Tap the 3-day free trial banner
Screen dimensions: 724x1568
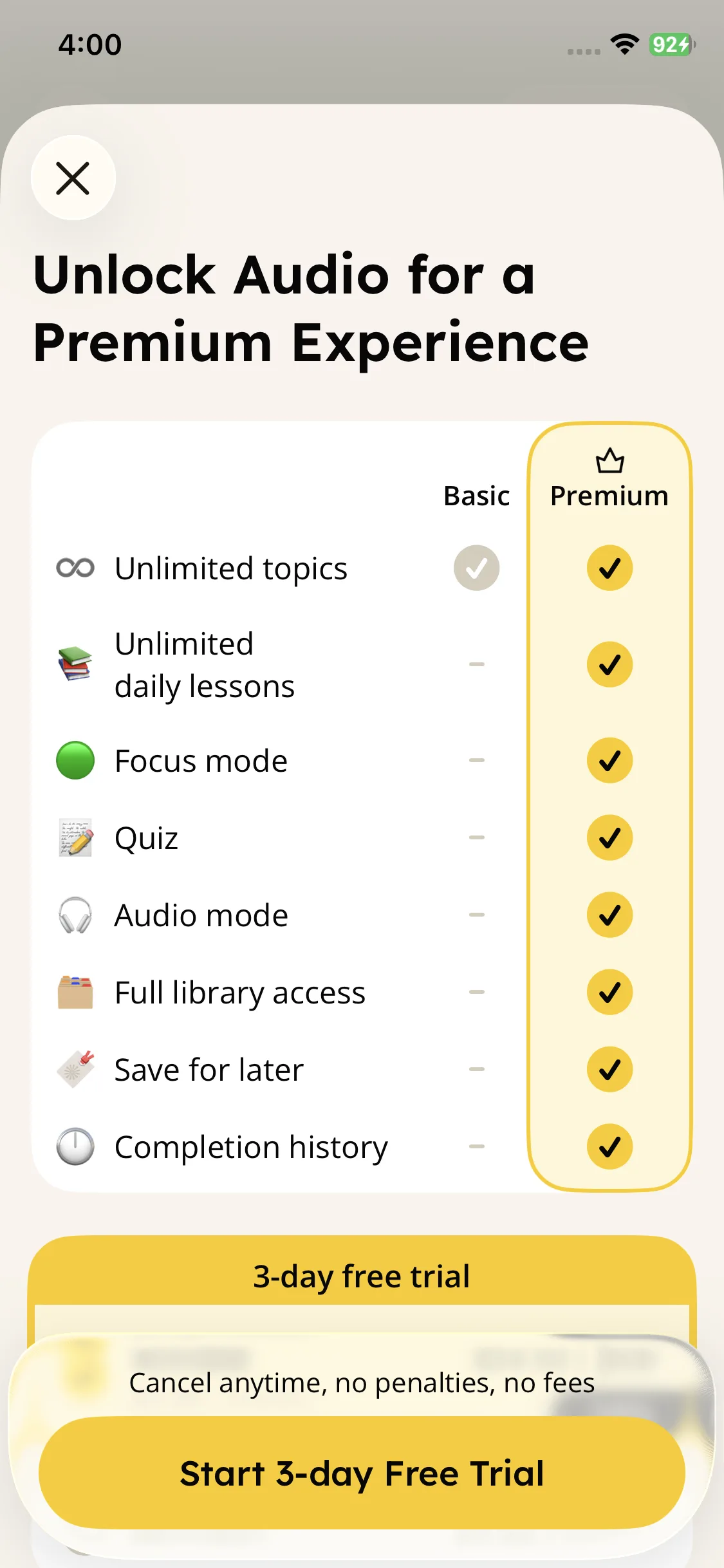362,1276
